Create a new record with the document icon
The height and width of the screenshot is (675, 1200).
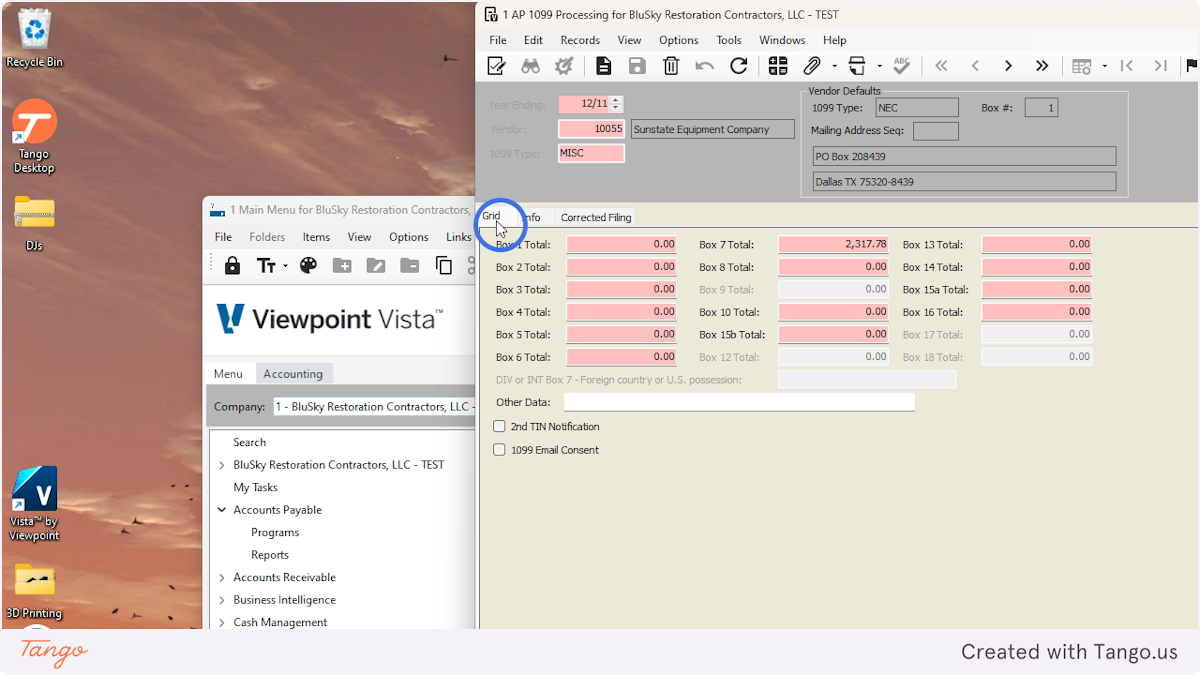tap(603, 66)
